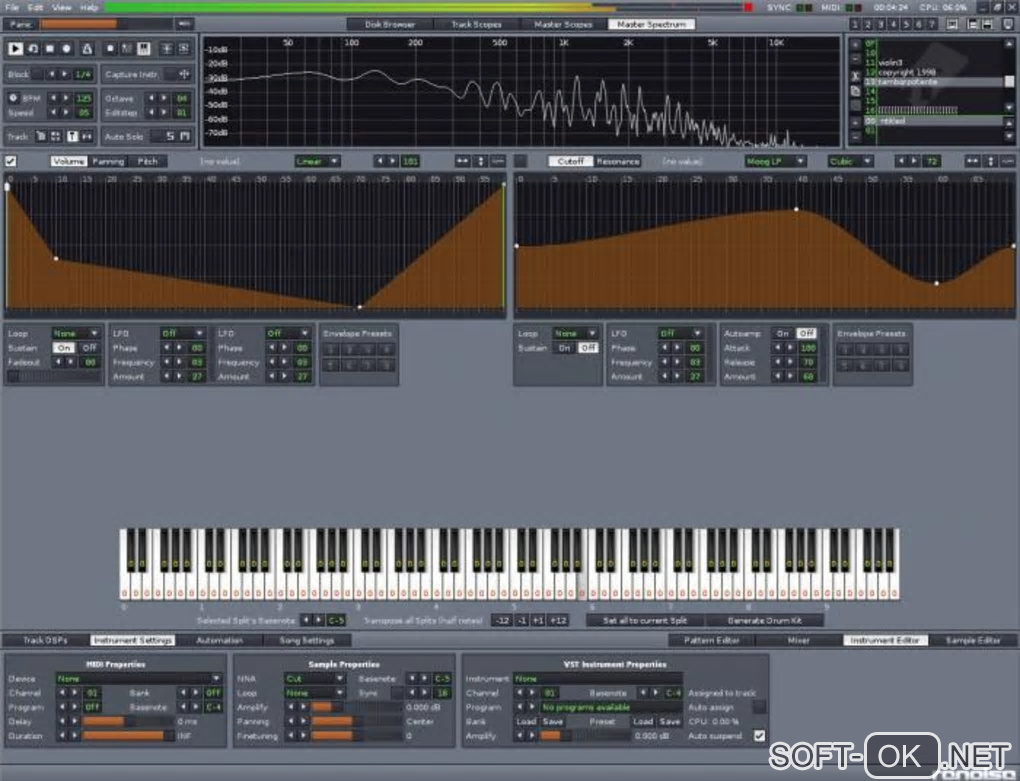Image resolution: width=1020 pixels, height=781 pixels.
Task: Set Autoamp to Off
Action: (806, 334)
